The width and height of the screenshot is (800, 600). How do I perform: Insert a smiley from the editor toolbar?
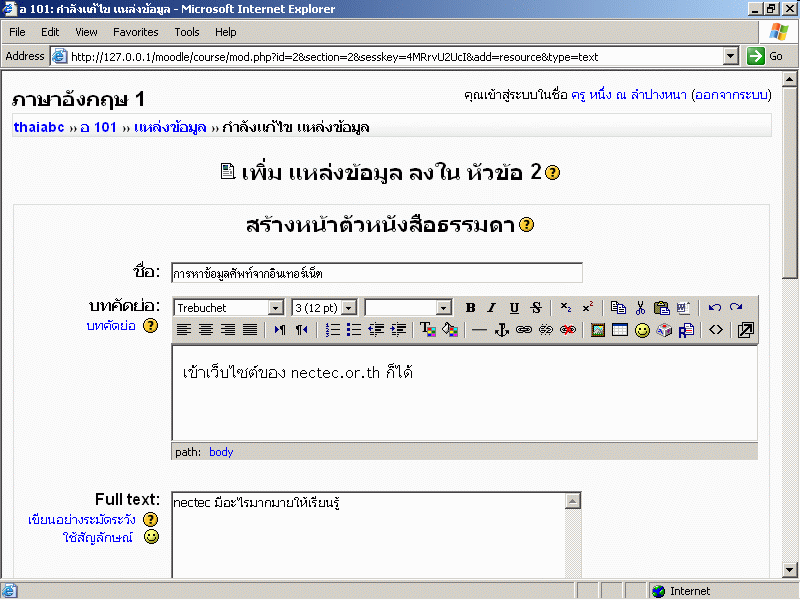(642, 330)
